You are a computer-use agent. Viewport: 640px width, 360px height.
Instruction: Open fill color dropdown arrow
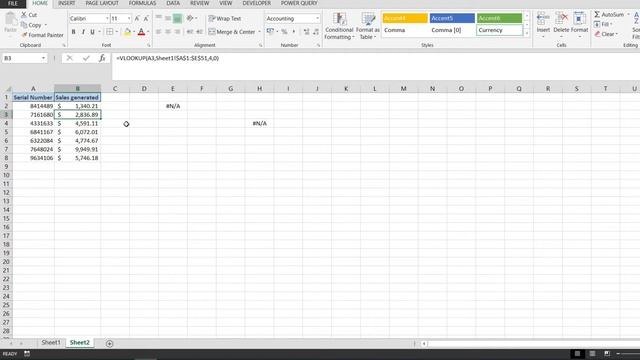(134, 32)
